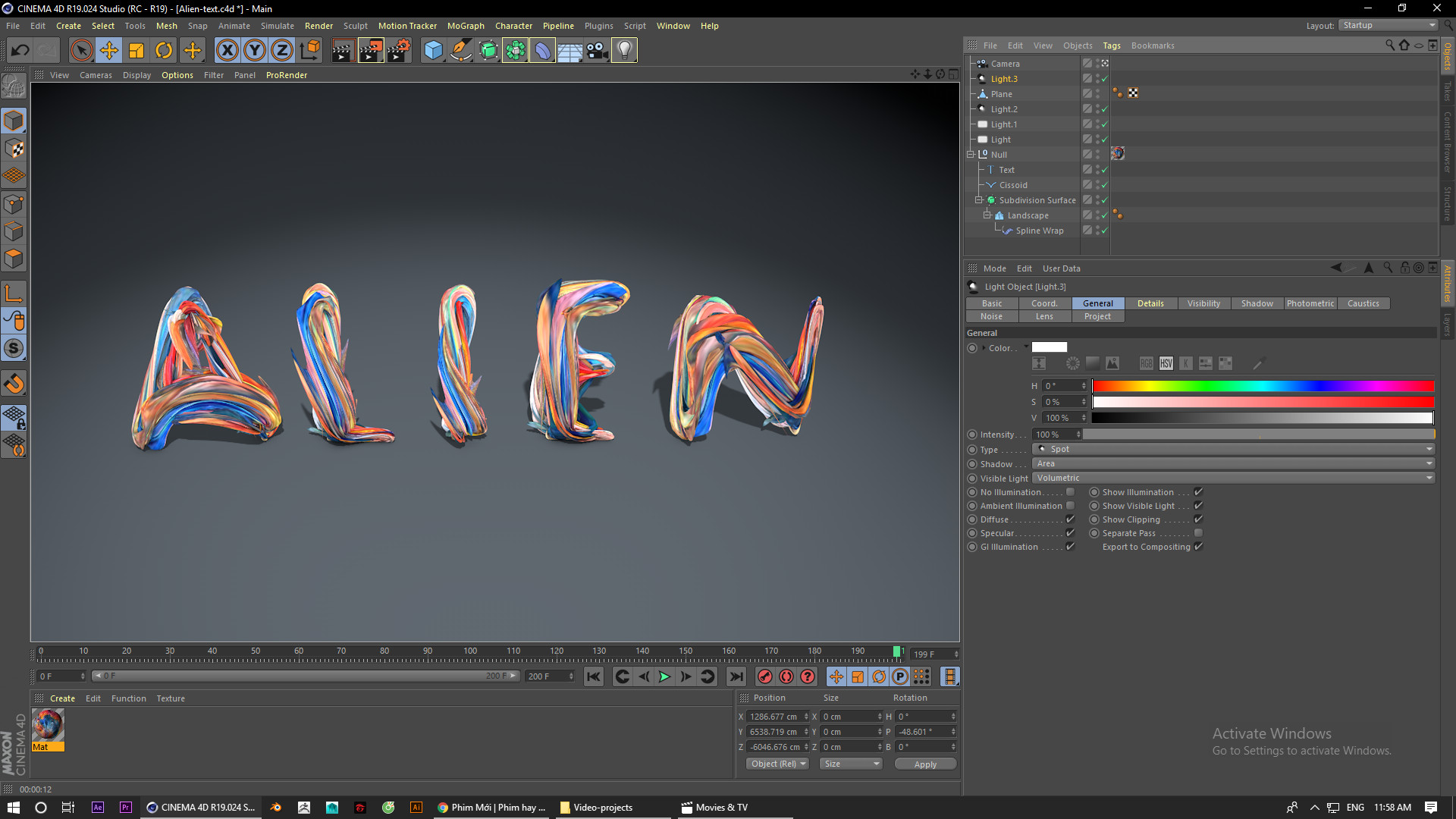Collapse the Null object hierarchy
Screen dimensions: 1456x819
coord(971,154)
